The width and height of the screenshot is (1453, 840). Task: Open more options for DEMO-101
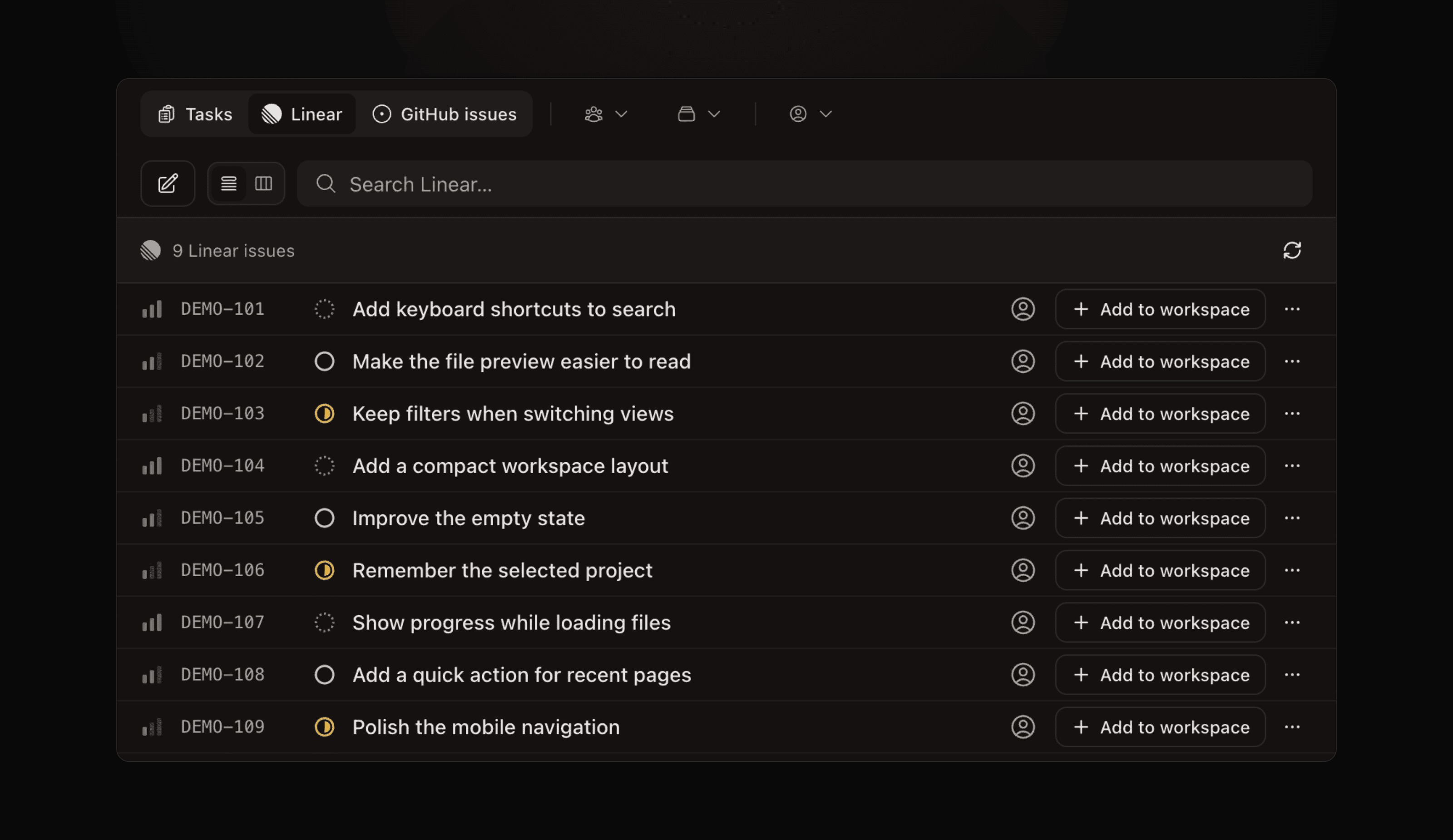tap(1291, 309)
